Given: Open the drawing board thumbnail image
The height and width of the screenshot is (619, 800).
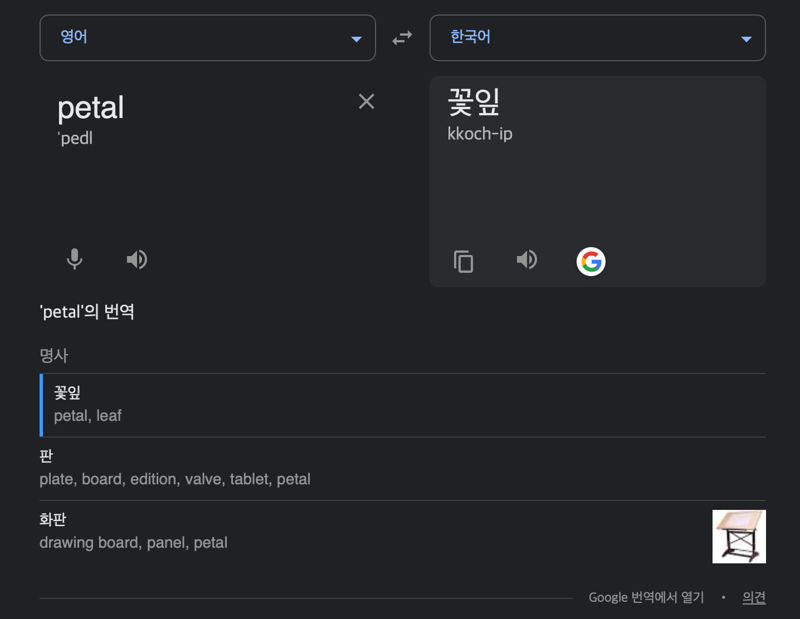Looking at the screenshot, I should pos(739,536).
